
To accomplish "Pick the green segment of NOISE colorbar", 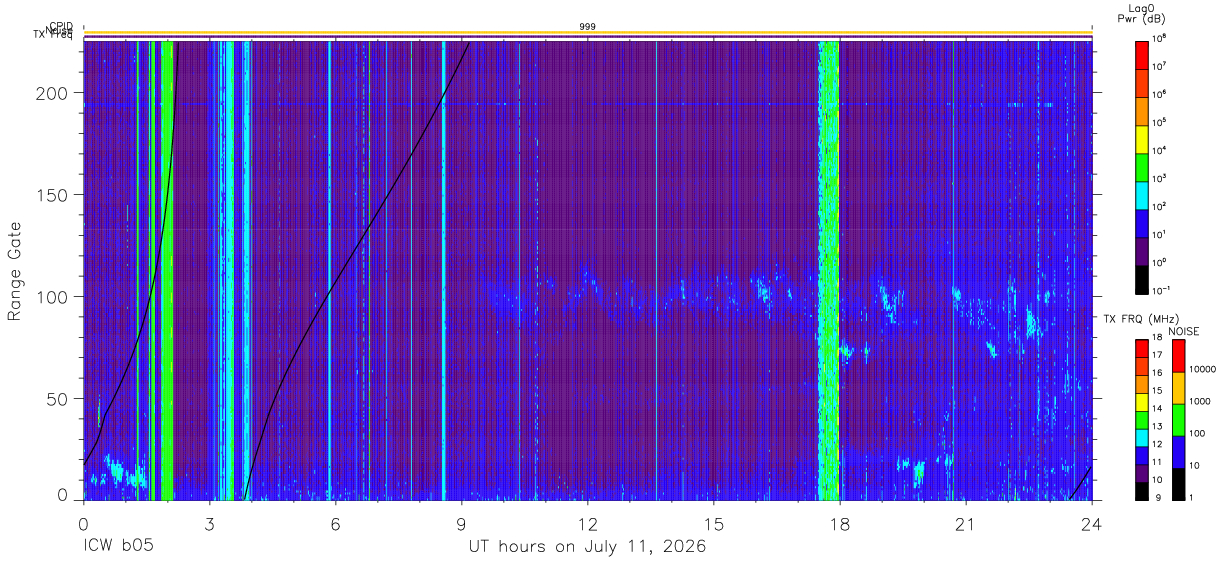I will click(1178, 419).
